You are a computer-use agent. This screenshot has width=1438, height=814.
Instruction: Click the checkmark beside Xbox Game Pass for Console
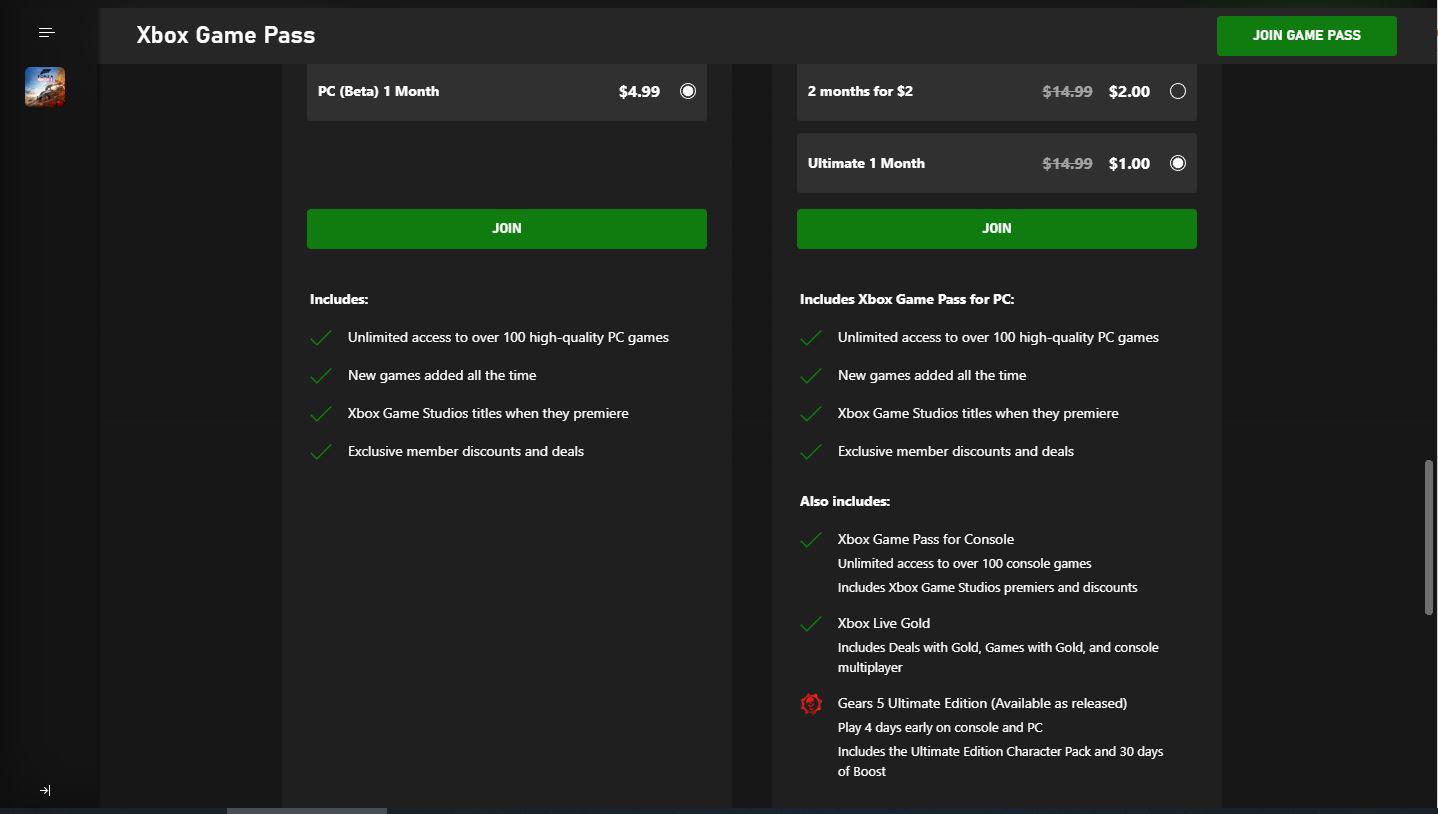811,540
